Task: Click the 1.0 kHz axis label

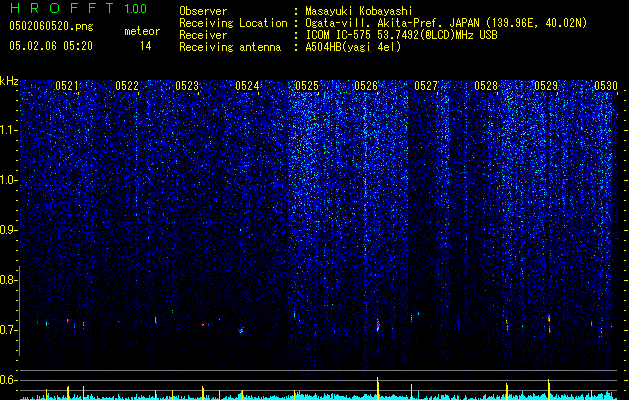Action: [x=9, y=180]
